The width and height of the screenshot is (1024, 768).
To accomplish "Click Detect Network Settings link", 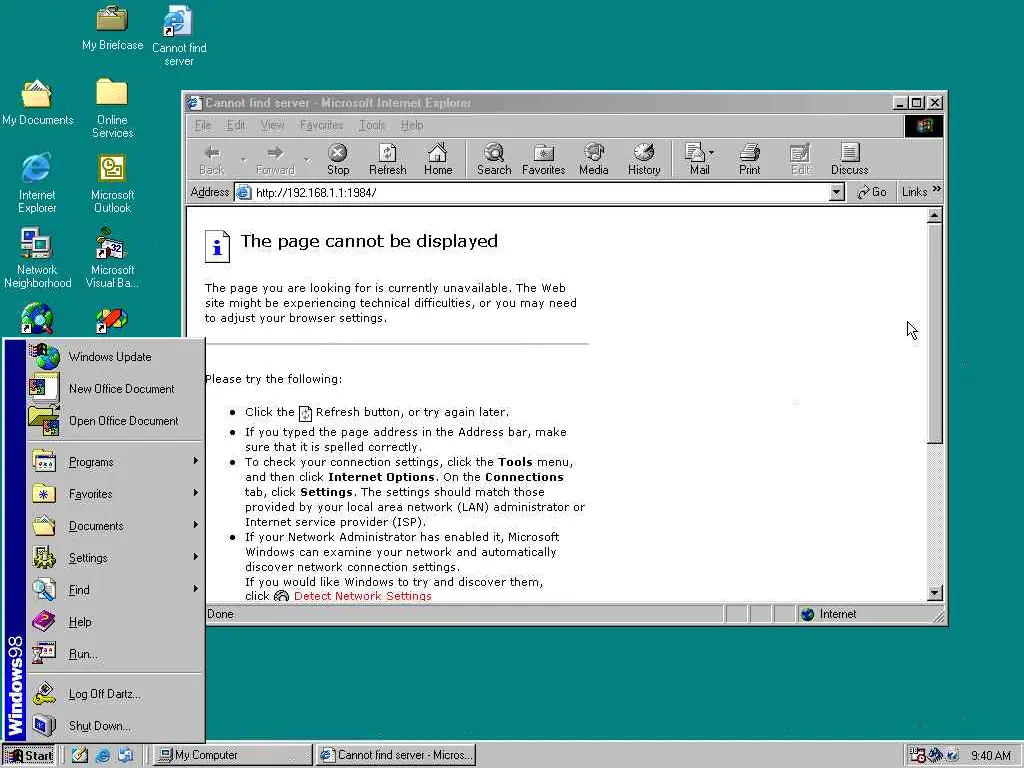I will pyautogui.click(x=362, y=596).
